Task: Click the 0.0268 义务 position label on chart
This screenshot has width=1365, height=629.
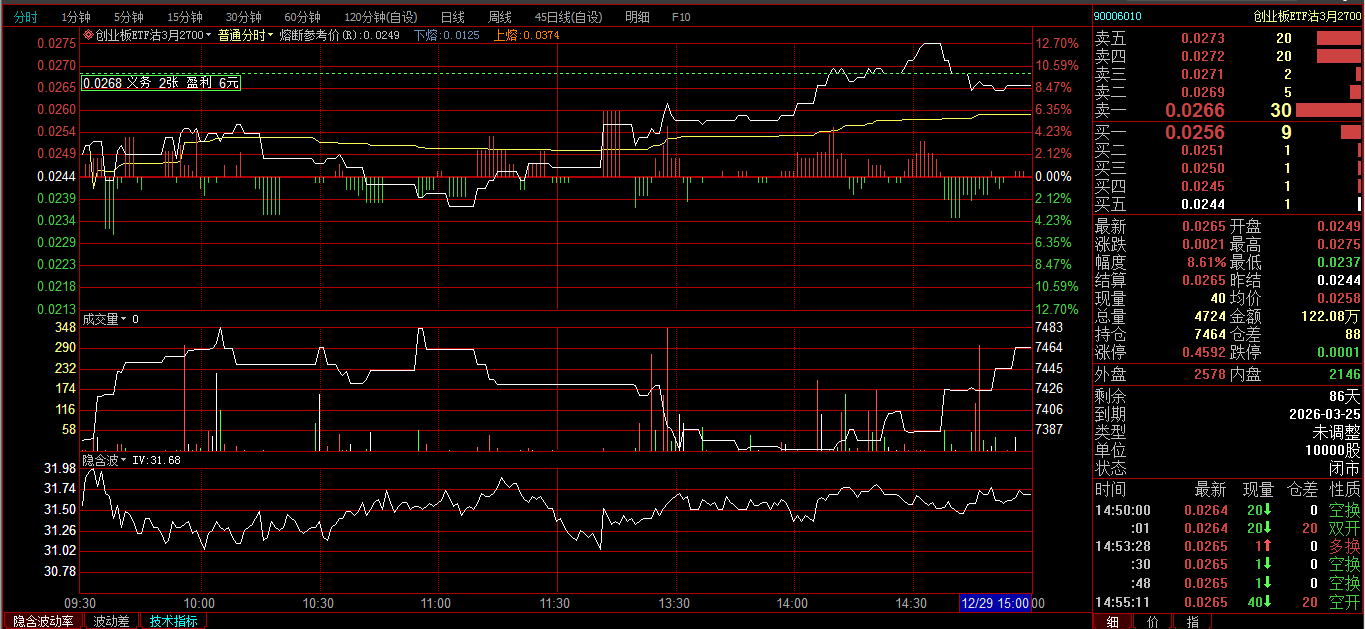Action: (161, 83)
